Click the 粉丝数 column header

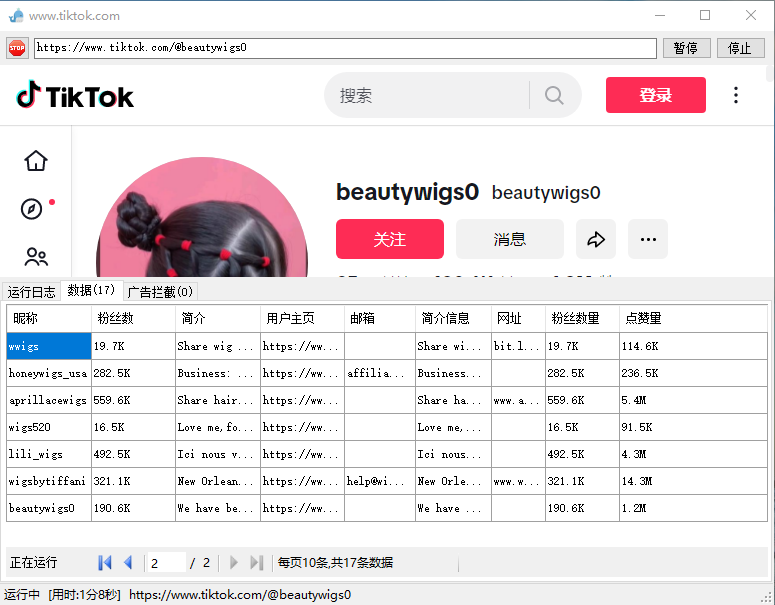[133, 318]
